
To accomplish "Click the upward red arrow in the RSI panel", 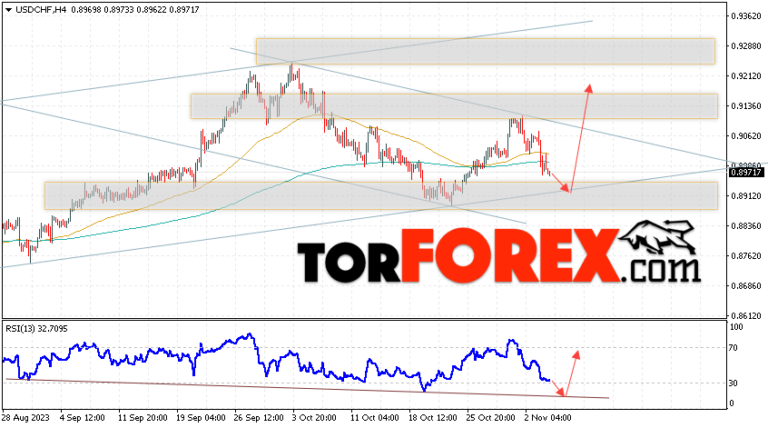I will (569, 371).
